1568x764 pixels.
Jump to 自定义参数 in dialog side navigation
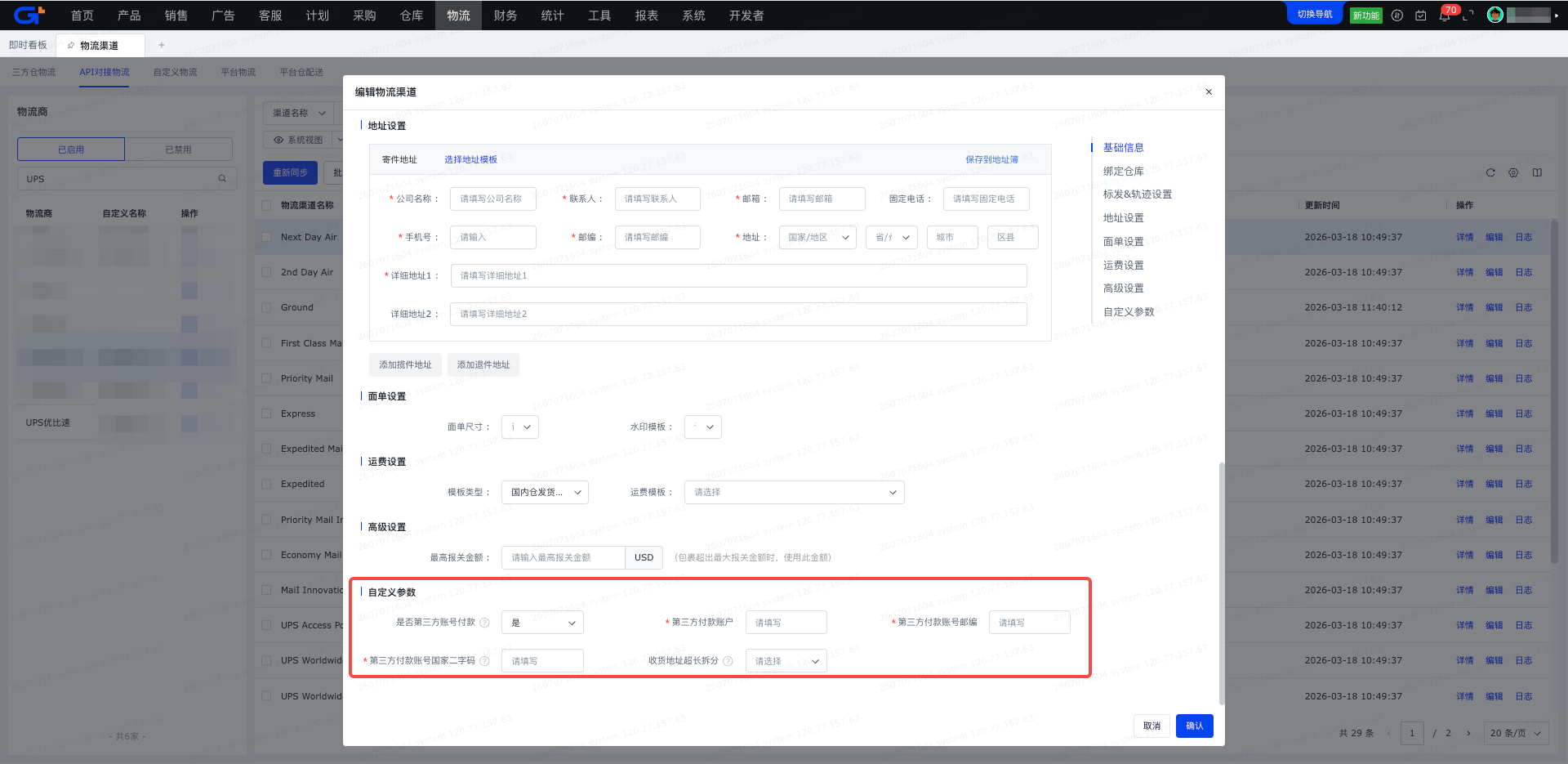point(1129,312)
